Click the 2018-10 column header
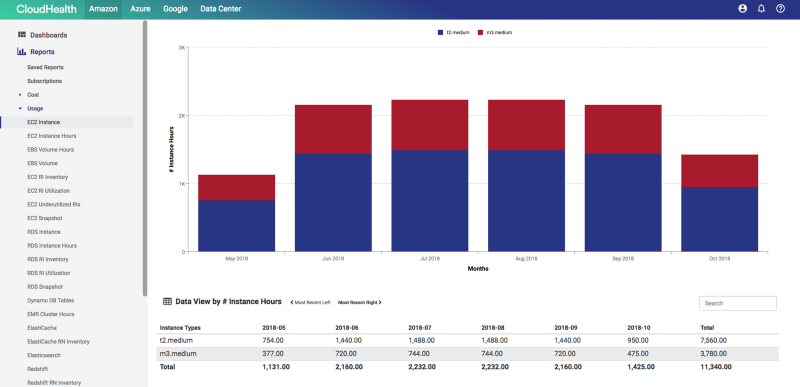 [x=639, y=328]
